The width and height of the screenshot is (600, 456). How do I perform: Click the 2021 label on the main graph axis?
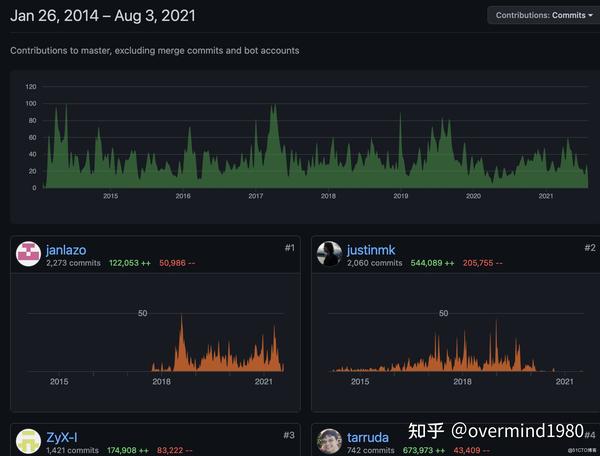tap(546, 196)
